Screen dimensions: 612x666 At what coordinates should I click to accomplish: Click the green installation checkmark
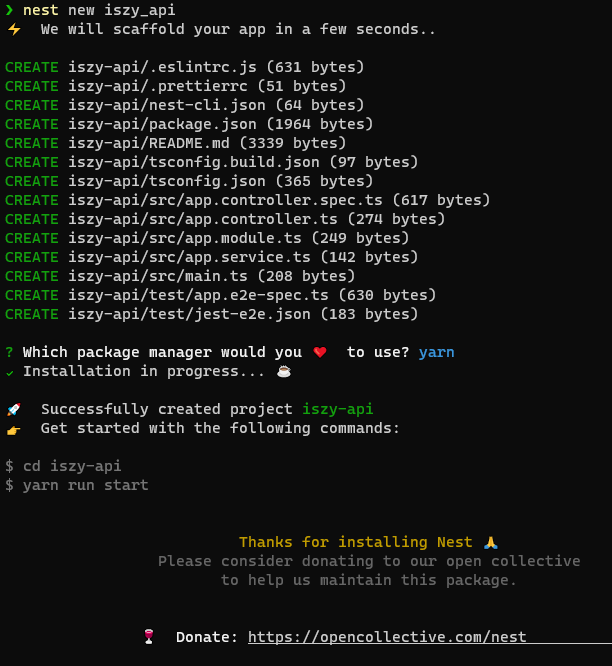pos(9,372)
